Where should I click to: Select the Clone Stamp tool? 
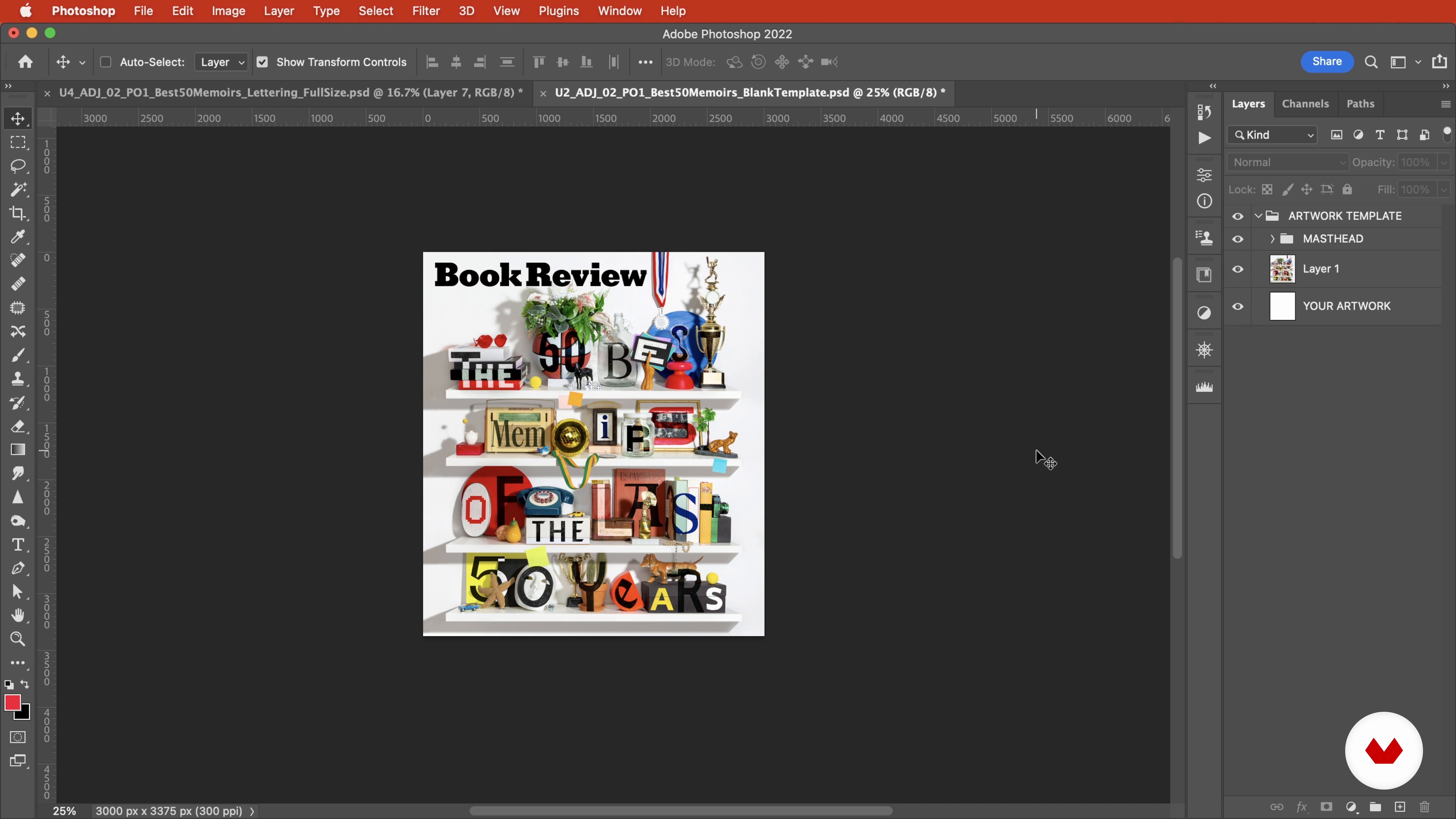click(x=17, y=379)
